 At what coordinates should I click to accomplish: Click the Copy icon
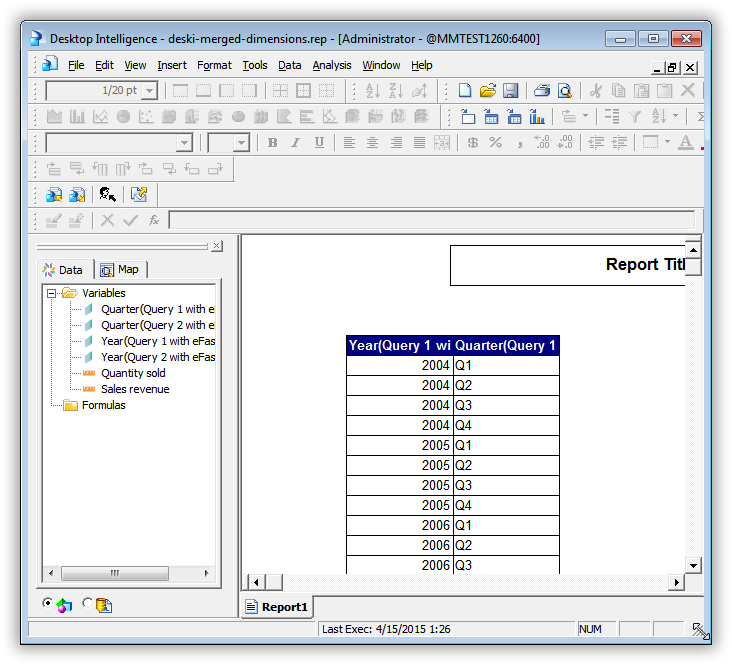click(x=619, y=90)
